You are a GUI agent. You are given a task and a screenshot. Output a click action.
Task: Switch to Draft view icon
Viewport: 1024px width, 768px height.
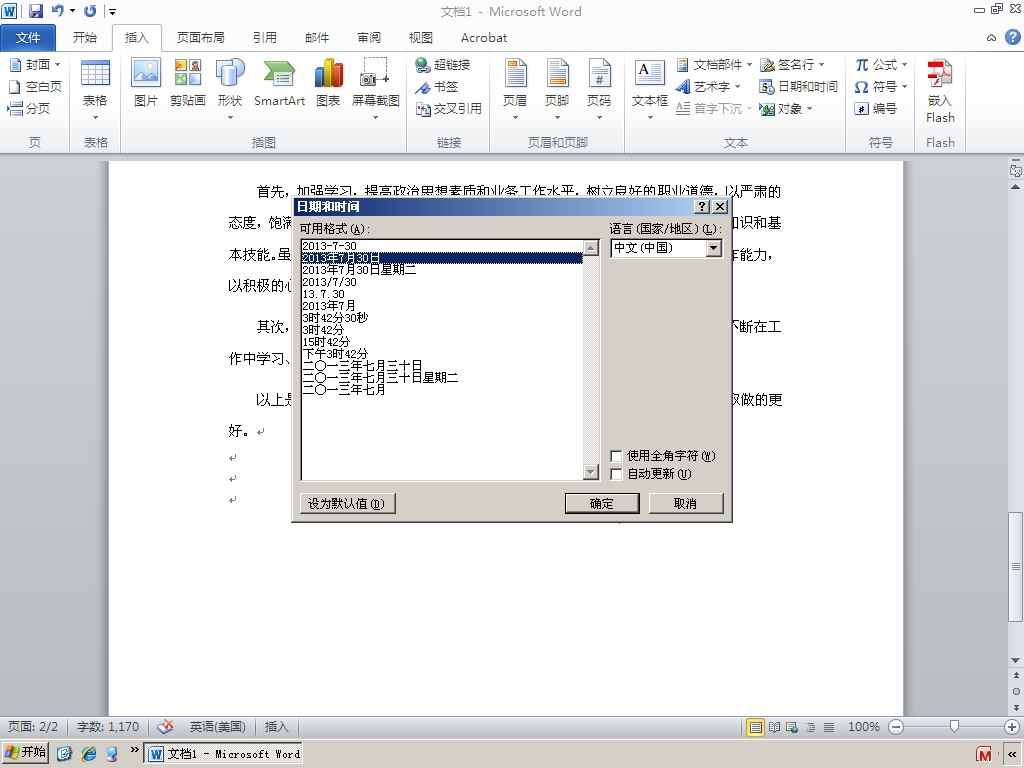click(x=829, y=727)
